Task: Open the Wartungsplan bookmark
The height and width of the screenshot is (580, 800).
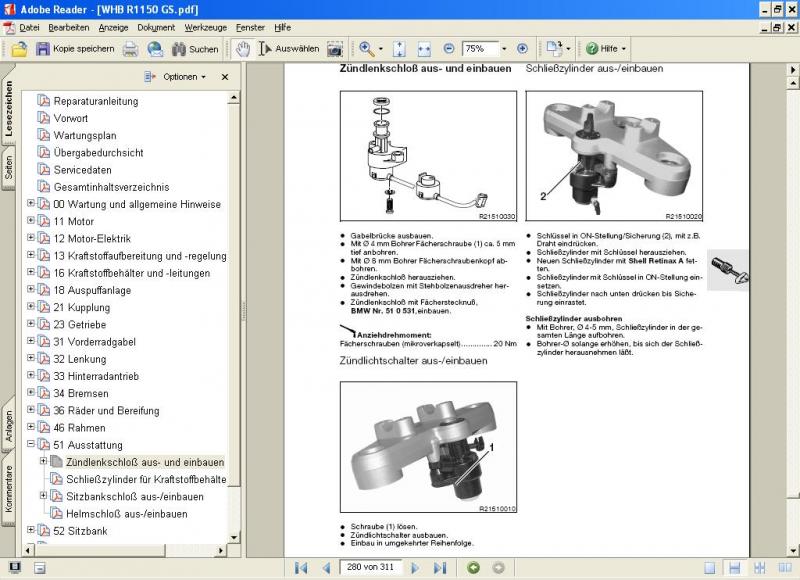Action: (x=85, y=136)
